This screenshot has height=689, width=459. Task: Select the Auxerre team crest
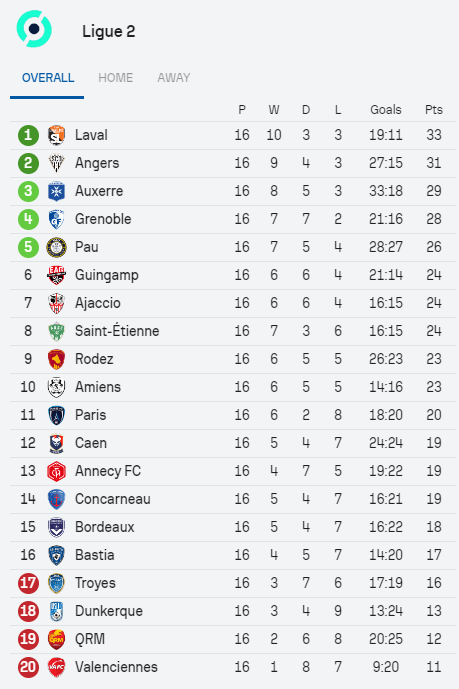pos(56,191)
